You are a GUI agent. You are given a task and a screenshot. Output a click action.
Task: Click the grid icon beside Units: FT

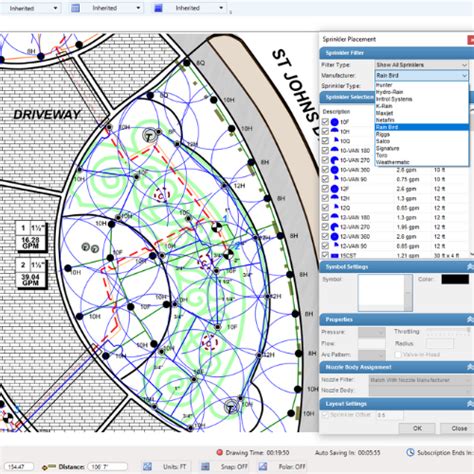tap(147, 466)
